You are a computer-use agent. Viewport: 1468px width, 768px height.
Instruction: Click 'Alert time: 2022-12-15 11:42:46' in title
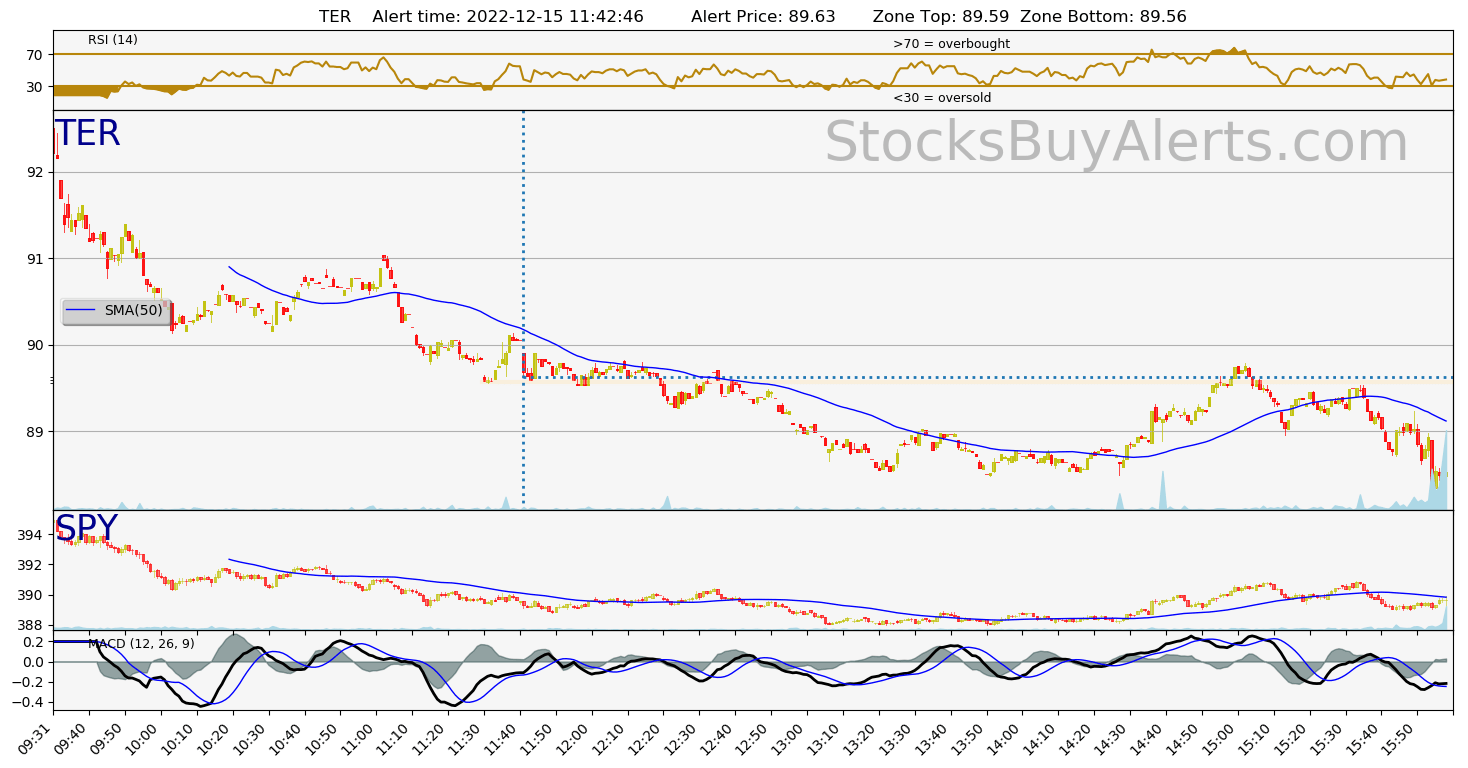pos(508,17)
